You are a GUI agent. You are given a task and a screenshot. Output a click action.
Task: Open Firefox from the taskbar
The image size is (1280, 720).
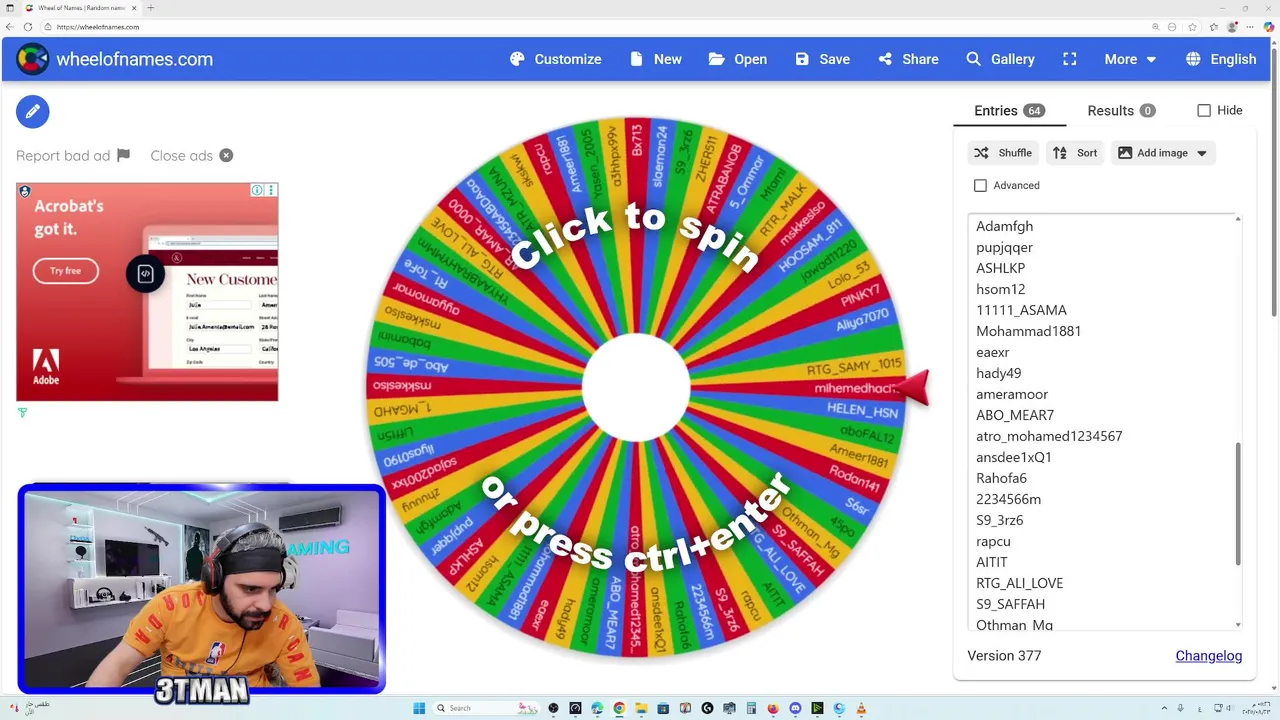coord(773,708)
